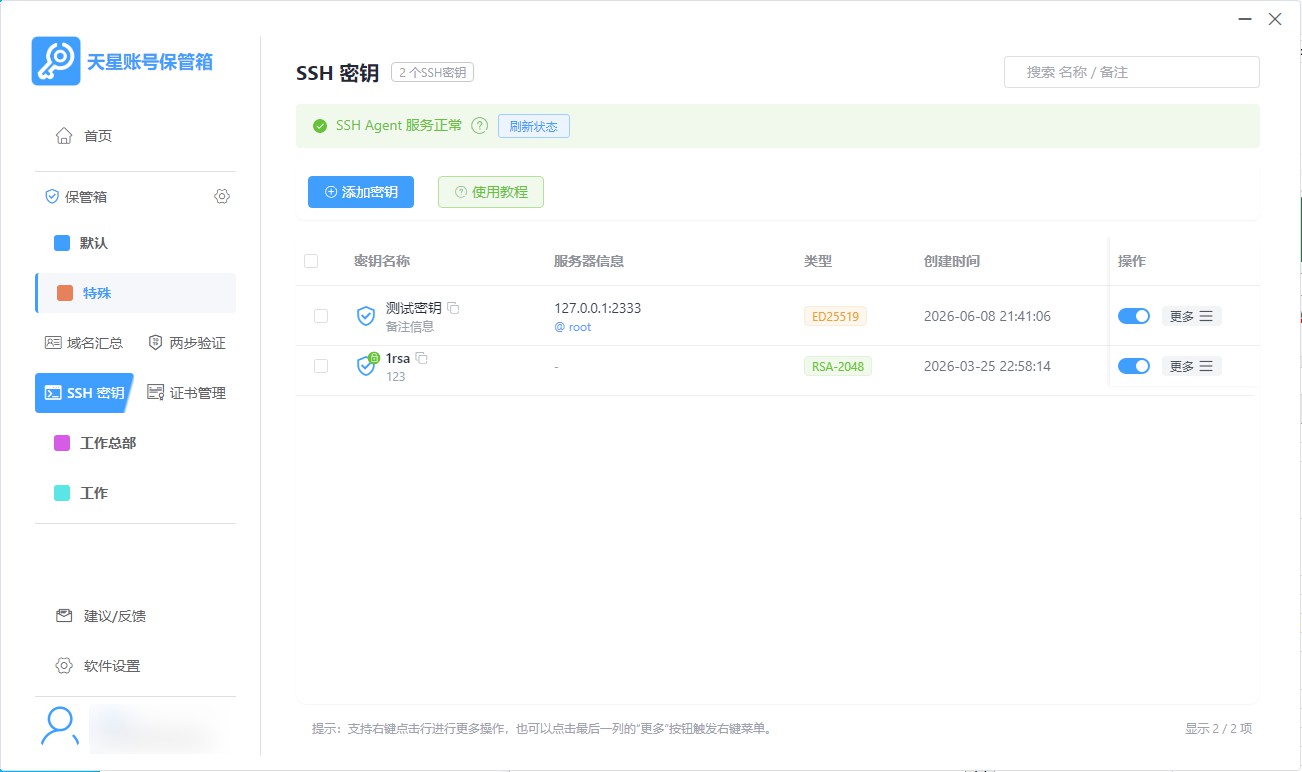
Task: Open the 使用教程 tutorial
Action: (x=491, y=192)
